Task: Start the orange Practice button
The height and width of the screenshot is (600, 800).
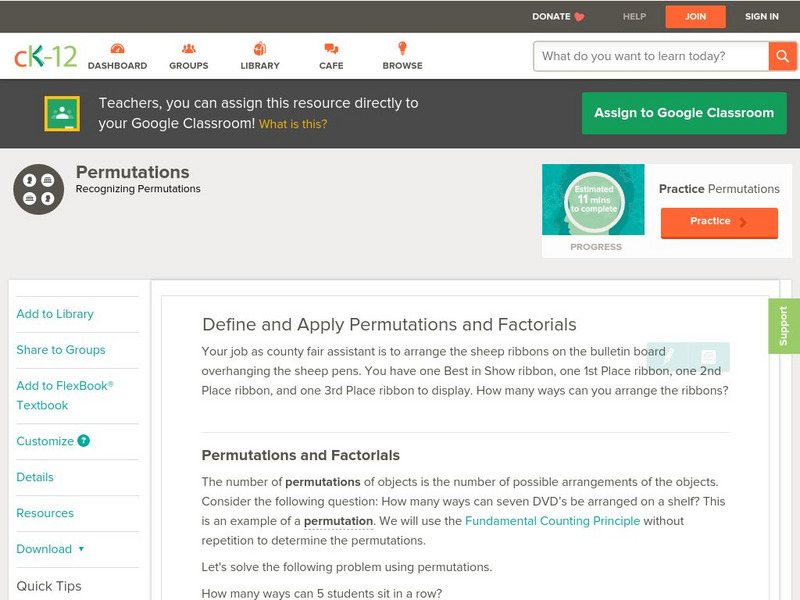Action: tap(719, 222)
